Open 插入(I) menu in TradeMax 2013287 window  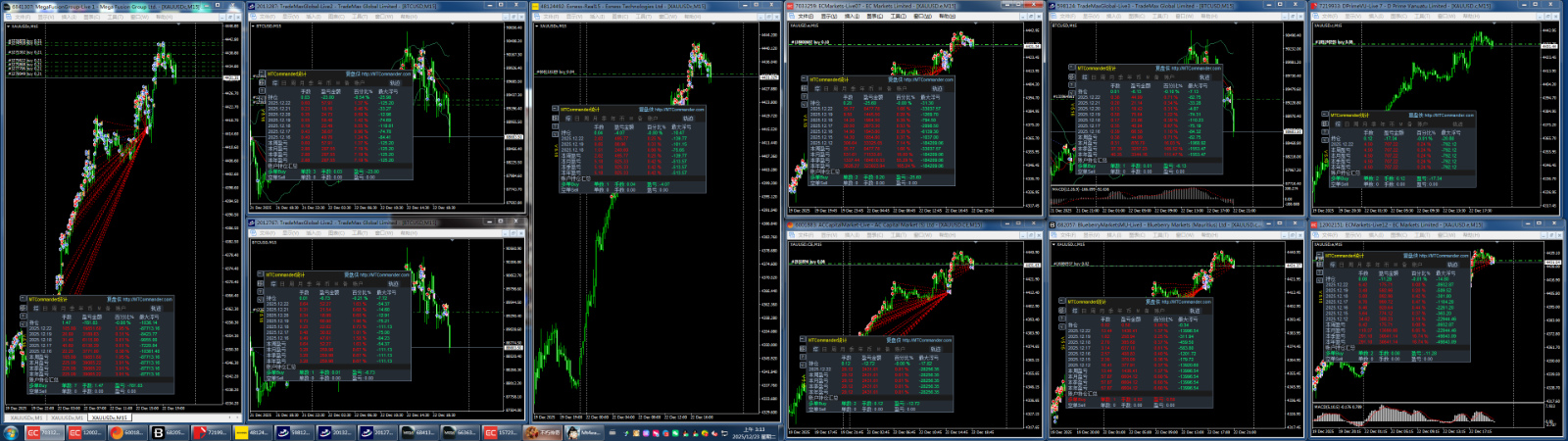tap(314, 17)
